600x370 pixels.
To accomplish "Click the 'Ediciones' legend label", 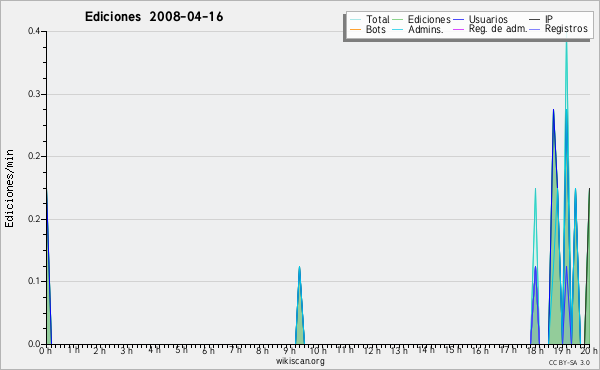I will click(429, 19).
